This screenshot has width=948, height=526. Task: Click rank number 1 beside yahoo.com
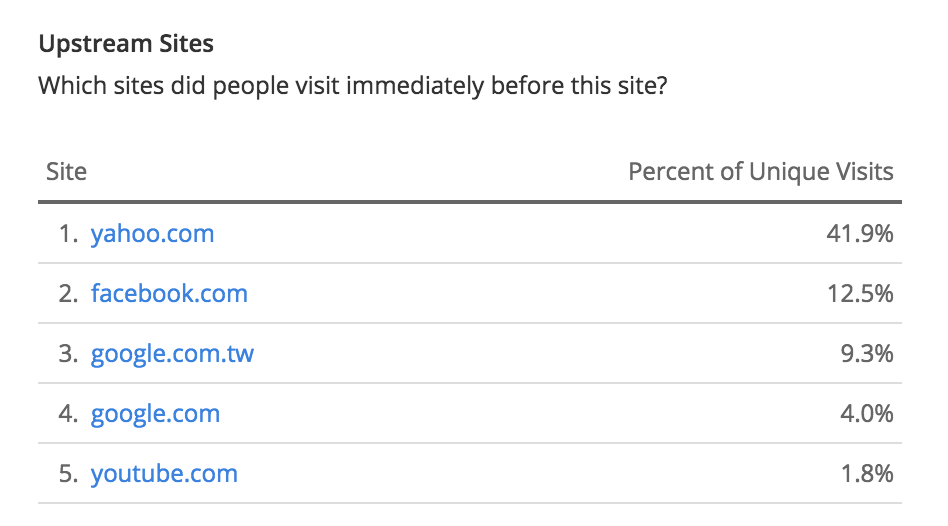tap(67, 234)
